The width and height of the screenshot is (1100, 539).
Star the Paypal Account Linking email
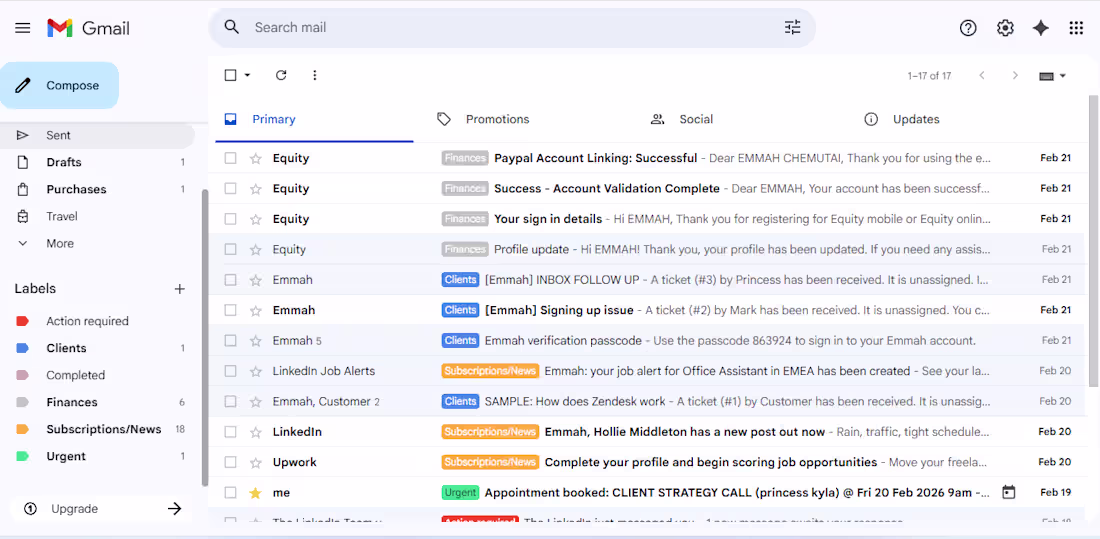pos(255,159)
